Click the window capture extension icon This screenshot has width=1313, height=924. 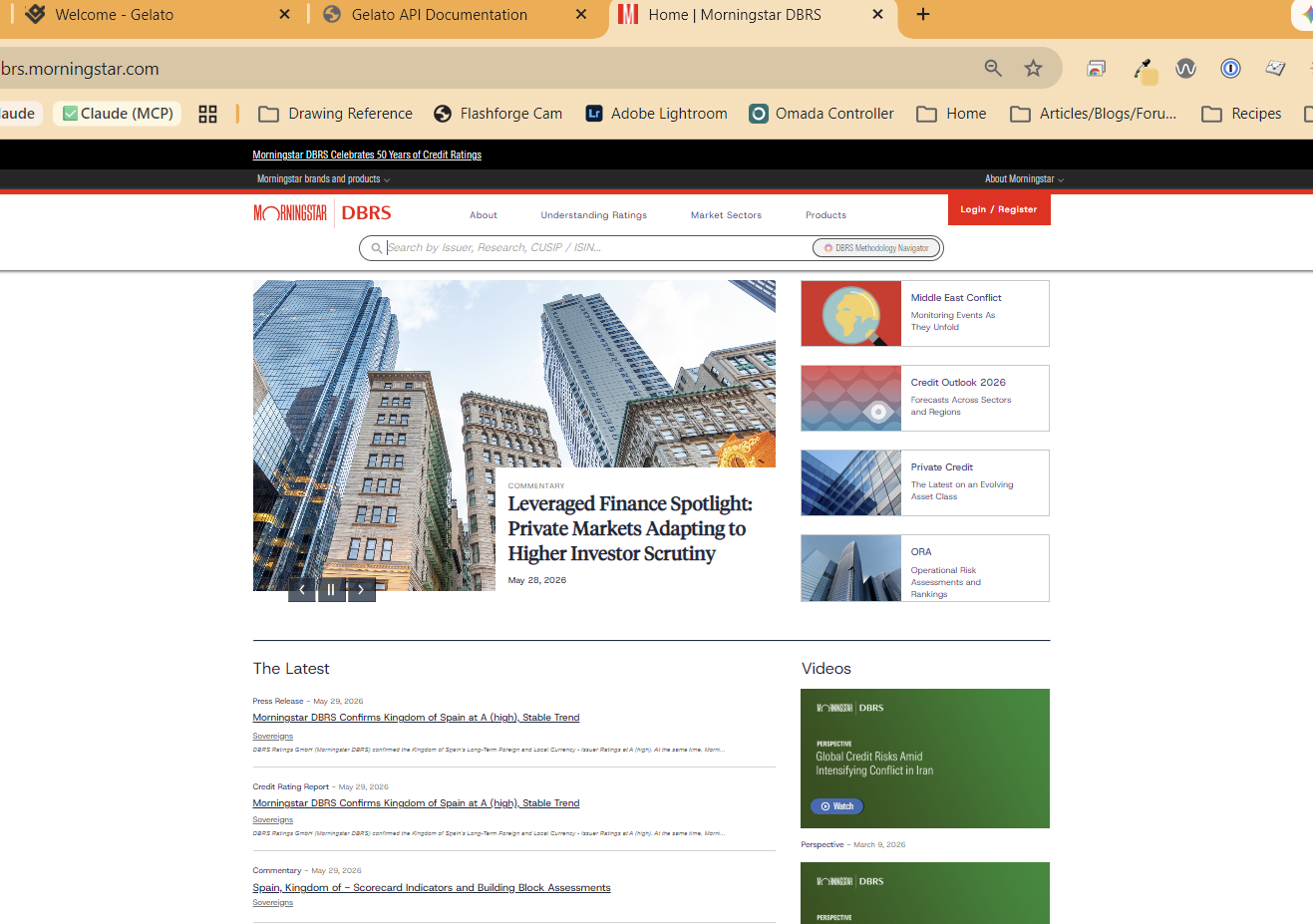pyautogui.click(x=1096, y=68)
